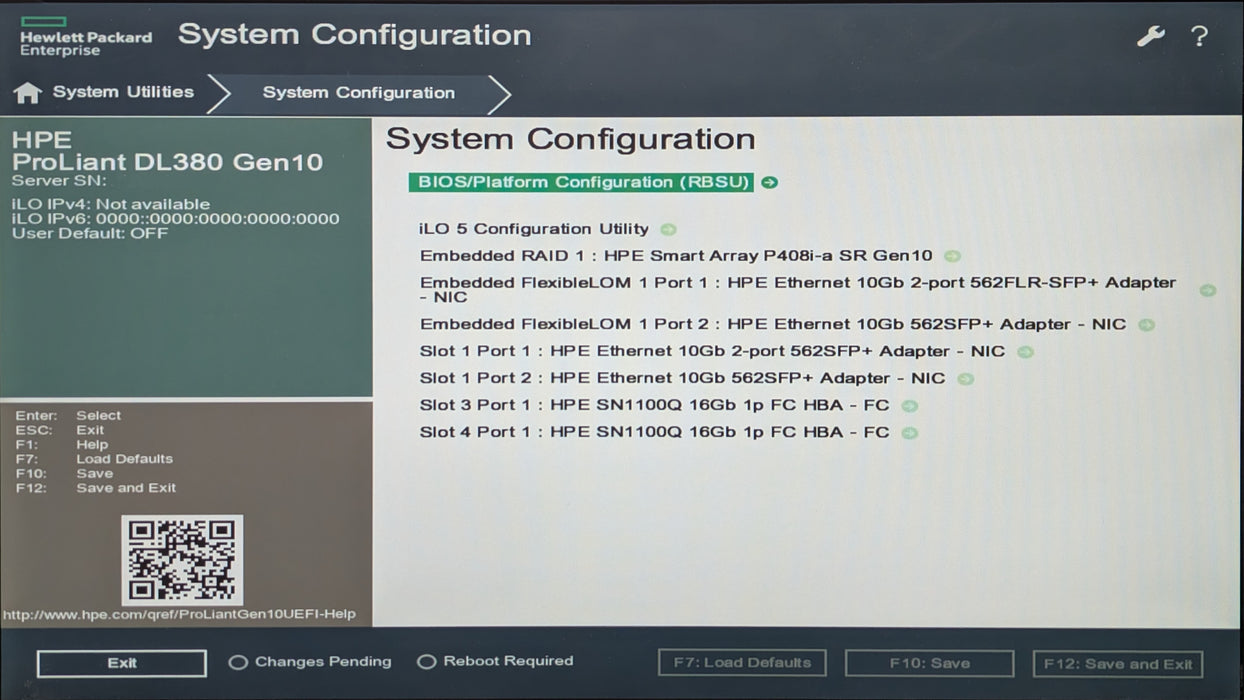Viewport: 1244px width, 700px height.
Task: Open help via the question mark icon
Action: pyautogui.click(x=1199, y=37)
